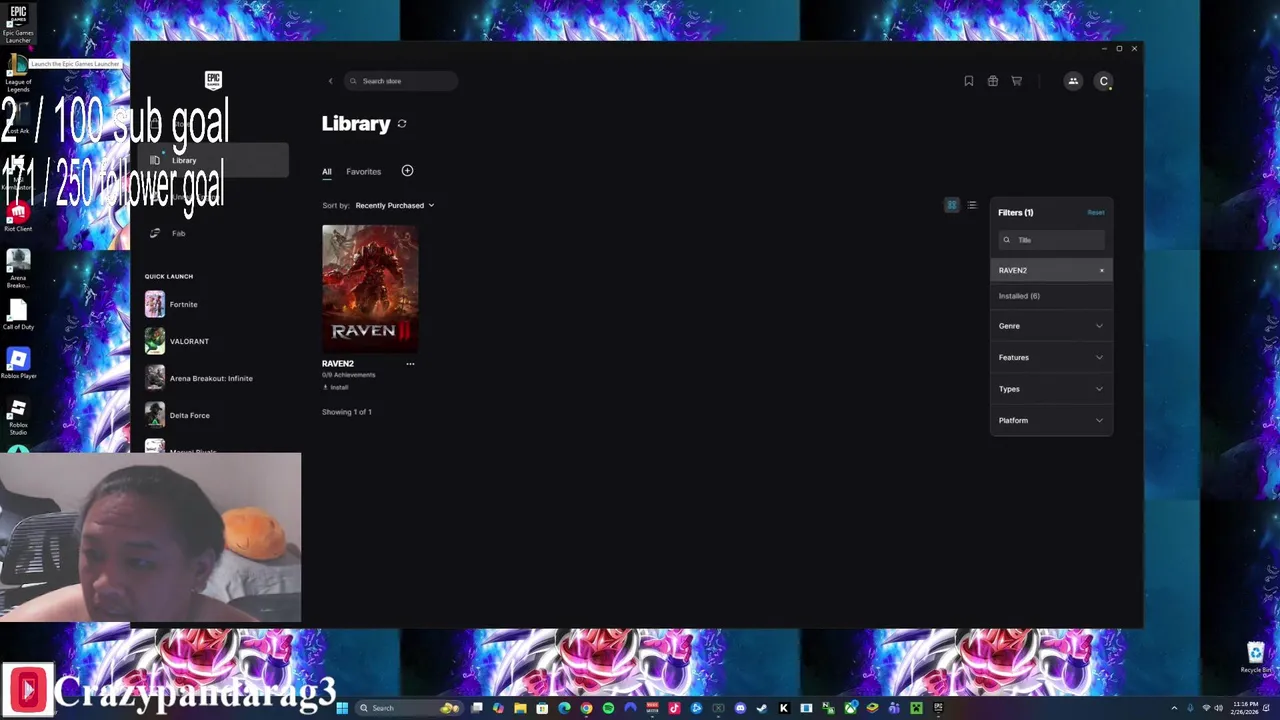Open the Windows Start menu
Image resolution: width=1280 pixels, height=720 pixels.
pos(342,708)
